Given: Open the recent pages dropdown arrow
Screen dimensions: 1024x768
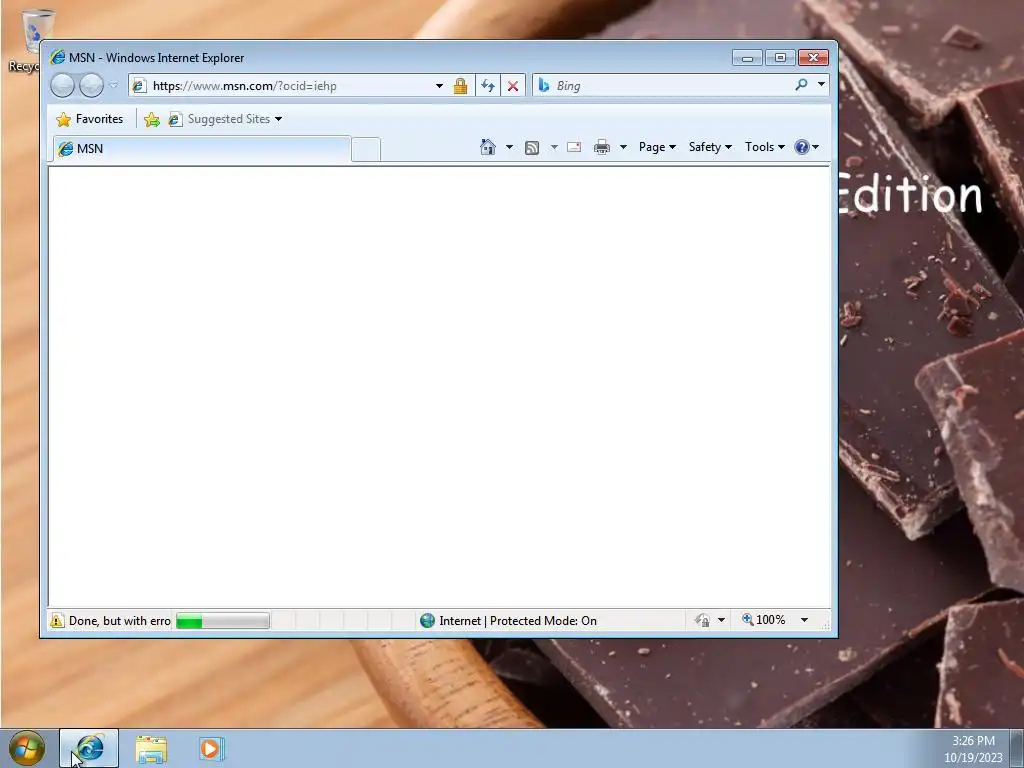Looking at the screenshot, I should click(114, 85).
